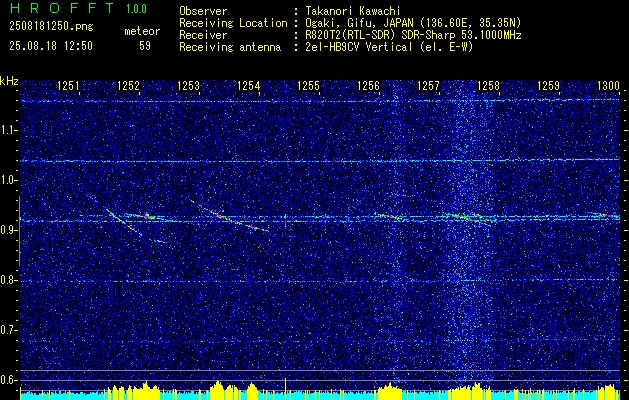The width and height of the screenshot is (629, 400).
Task: Click Ogaki, Gifu, JAPAN location text
Action: (413, 23)
